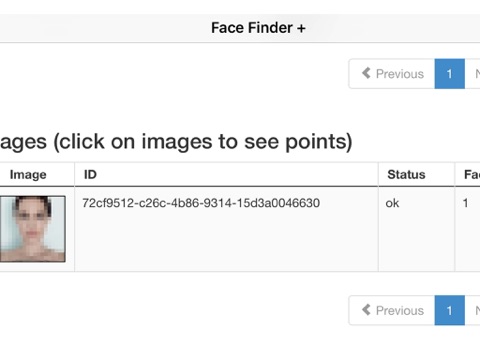
Task: Open the pixelated face thumbnail image
Action: coord(32,229)
